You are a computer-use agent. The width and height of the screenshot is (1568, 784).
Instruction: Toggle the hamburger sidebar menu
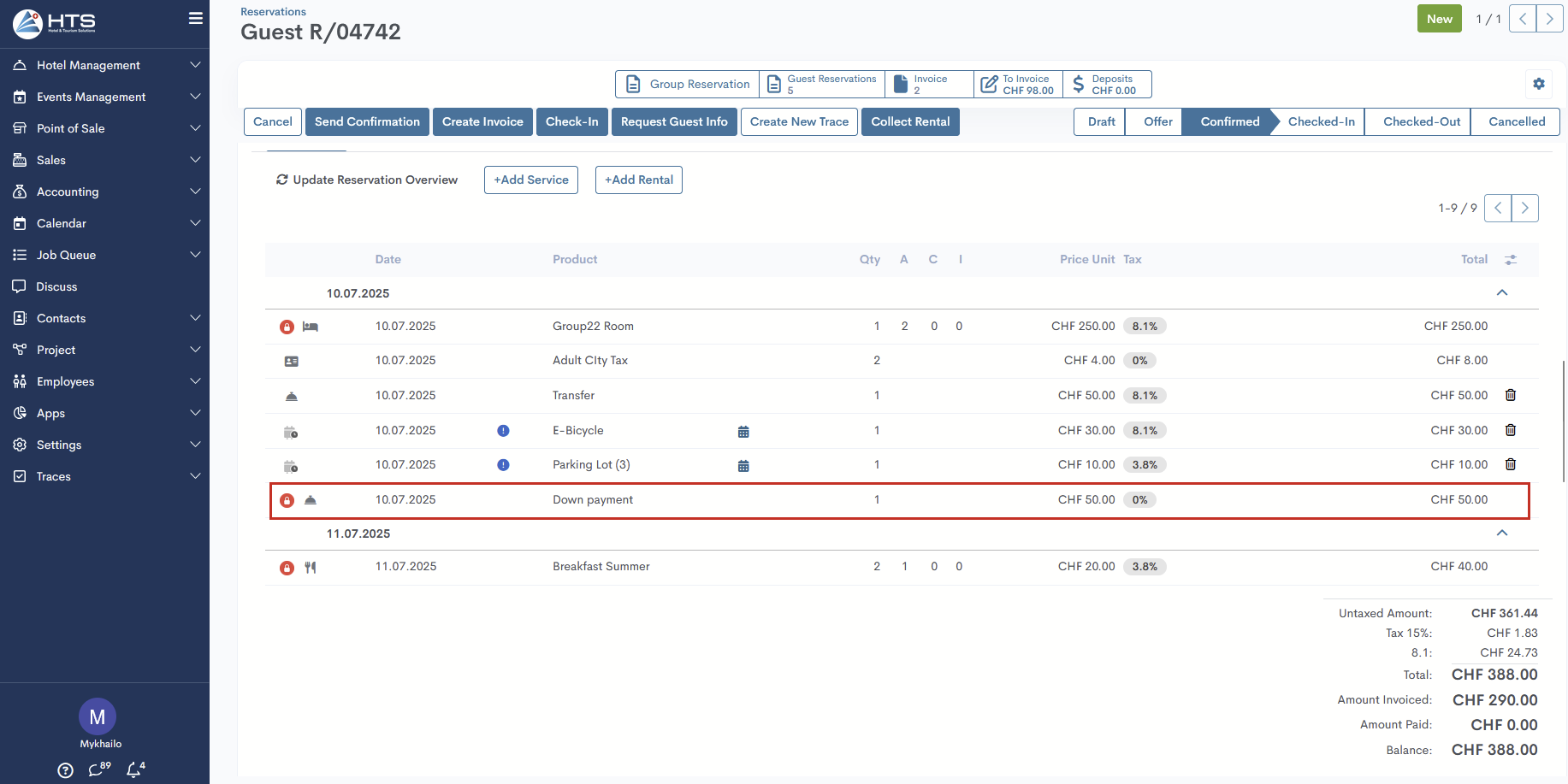[x=196, y=19]
